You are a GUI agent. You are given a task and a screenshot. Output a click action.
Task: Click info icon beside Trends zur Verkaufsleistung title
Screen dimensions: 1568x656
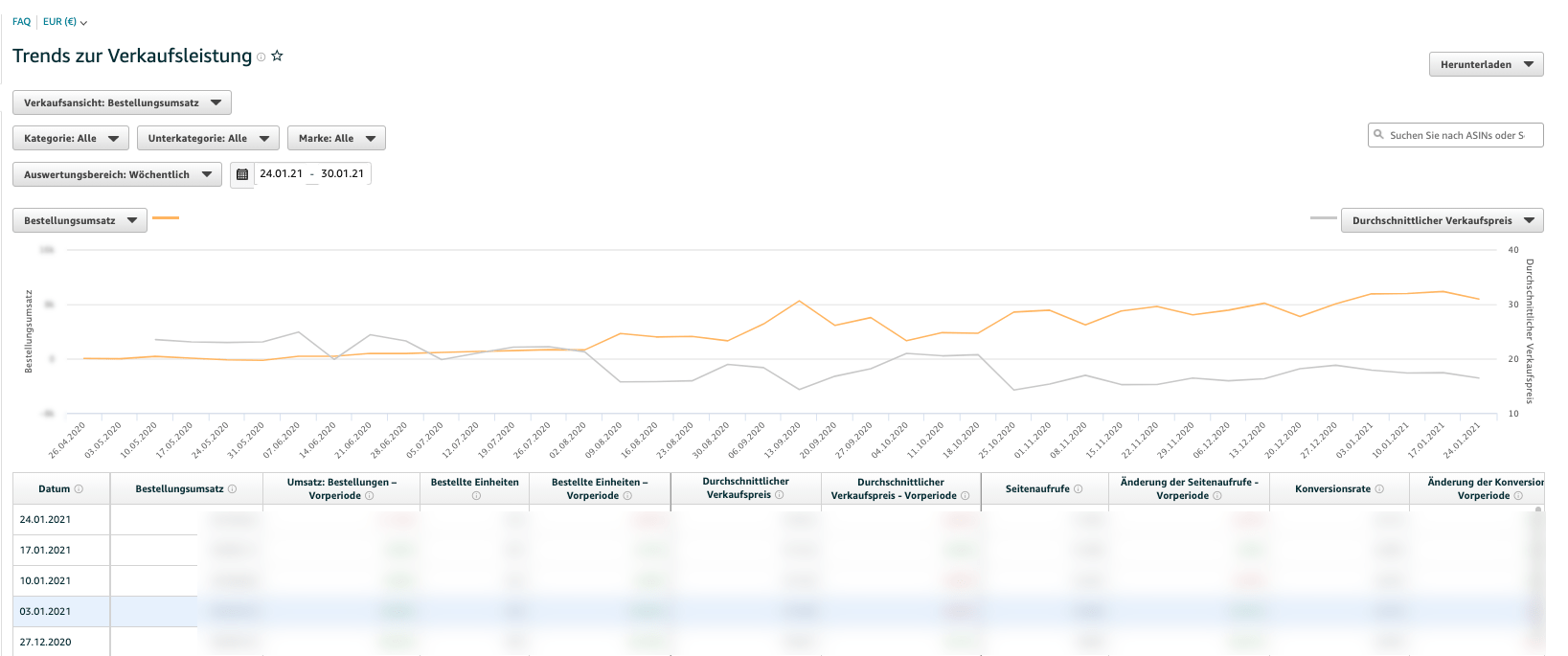click(261, 57)
